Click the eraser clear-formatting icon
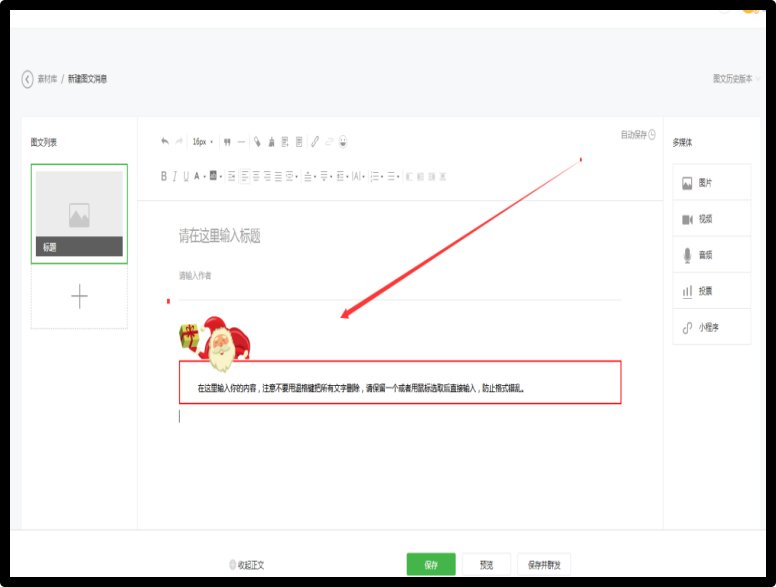 [x=257, y=142]
